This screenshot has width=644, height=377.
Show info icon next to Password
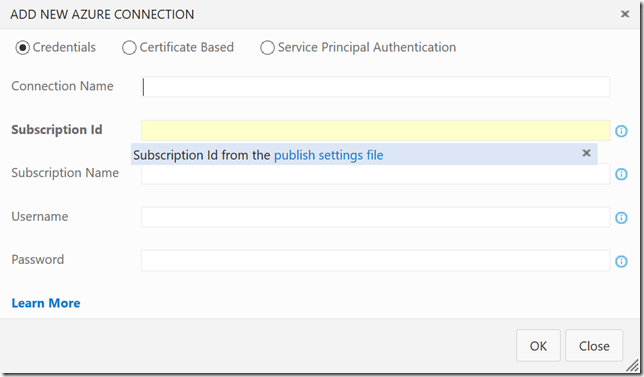click(x=621, y=261)
